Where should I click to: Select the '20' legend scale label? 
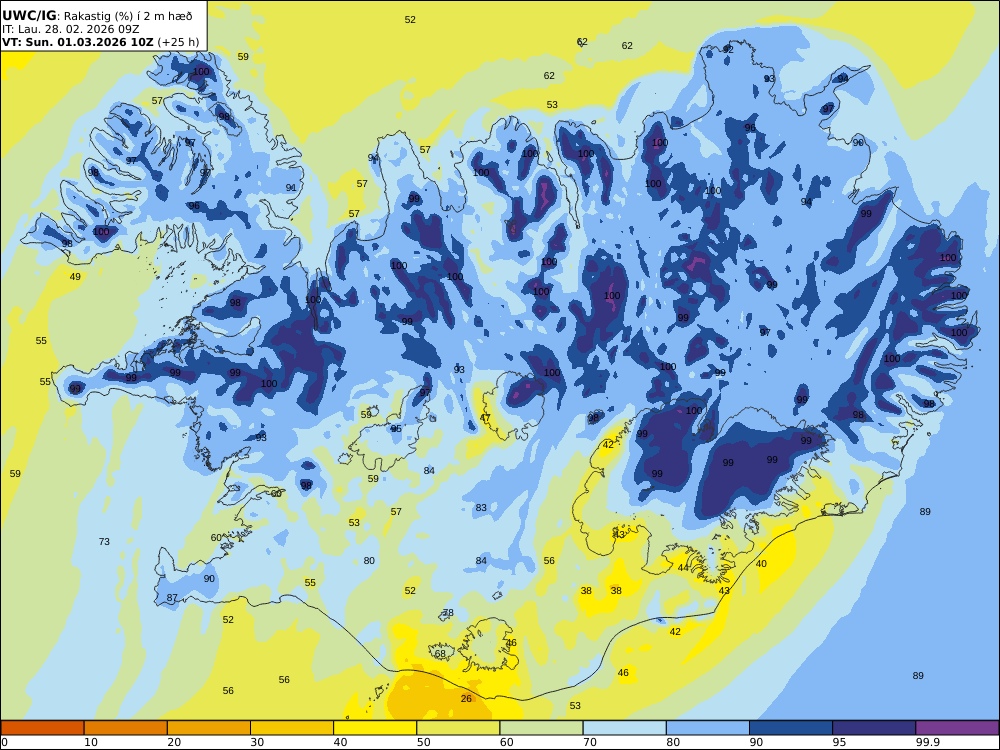pos(174,742)
